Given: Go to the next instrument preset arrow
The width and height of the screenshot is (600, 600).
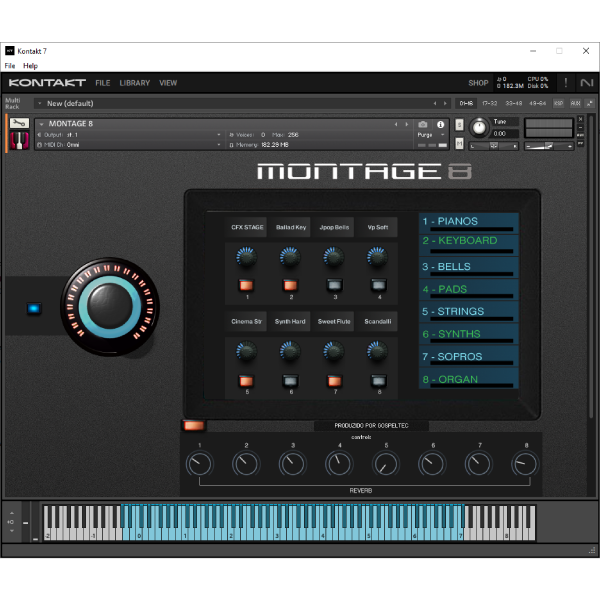Looking at the screenshot, I should 406,124.
